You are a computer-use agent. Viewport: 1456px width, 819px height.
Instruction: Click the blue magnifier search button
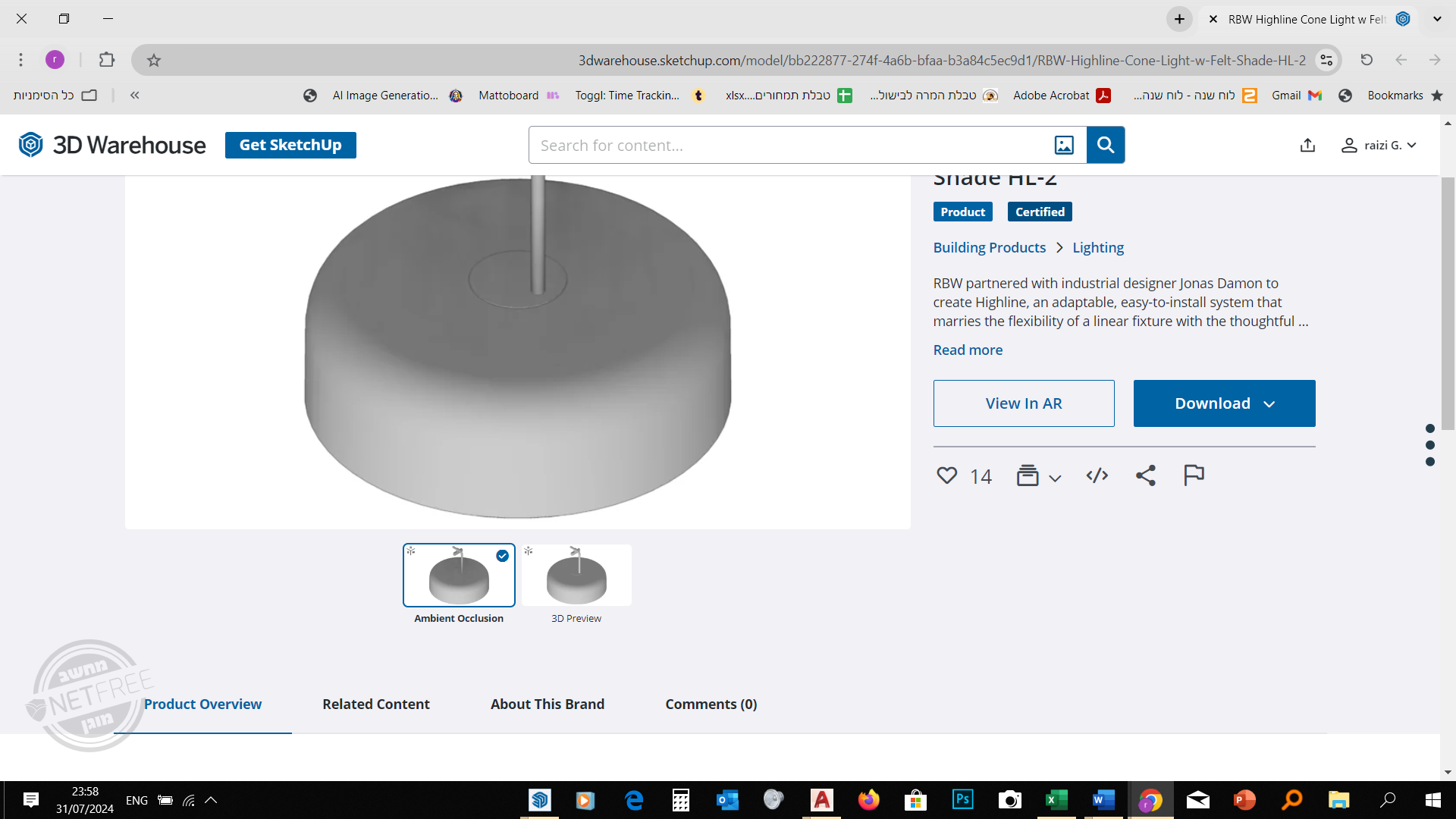1106,145
